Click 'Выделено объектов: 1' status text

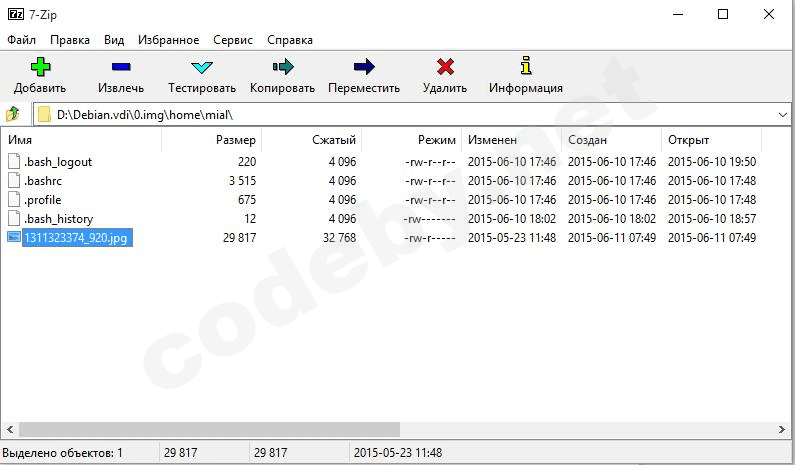coord(62,452)
